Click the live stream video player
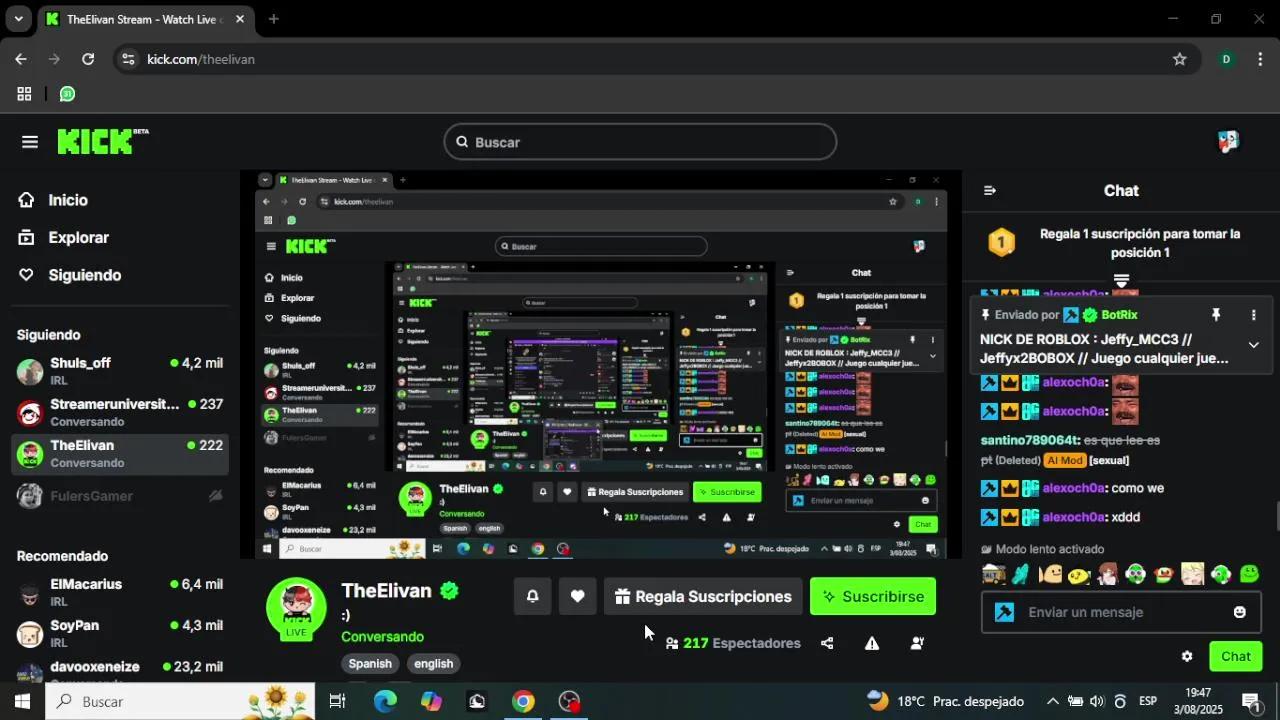1280x720 pixels. pos(601,364)
